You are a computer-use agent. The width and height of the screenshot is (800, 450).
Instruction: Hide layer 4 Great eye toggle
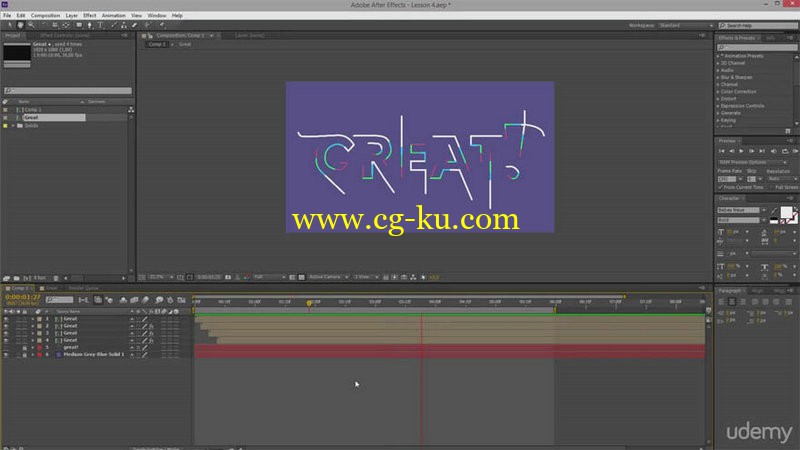point(6,340)
